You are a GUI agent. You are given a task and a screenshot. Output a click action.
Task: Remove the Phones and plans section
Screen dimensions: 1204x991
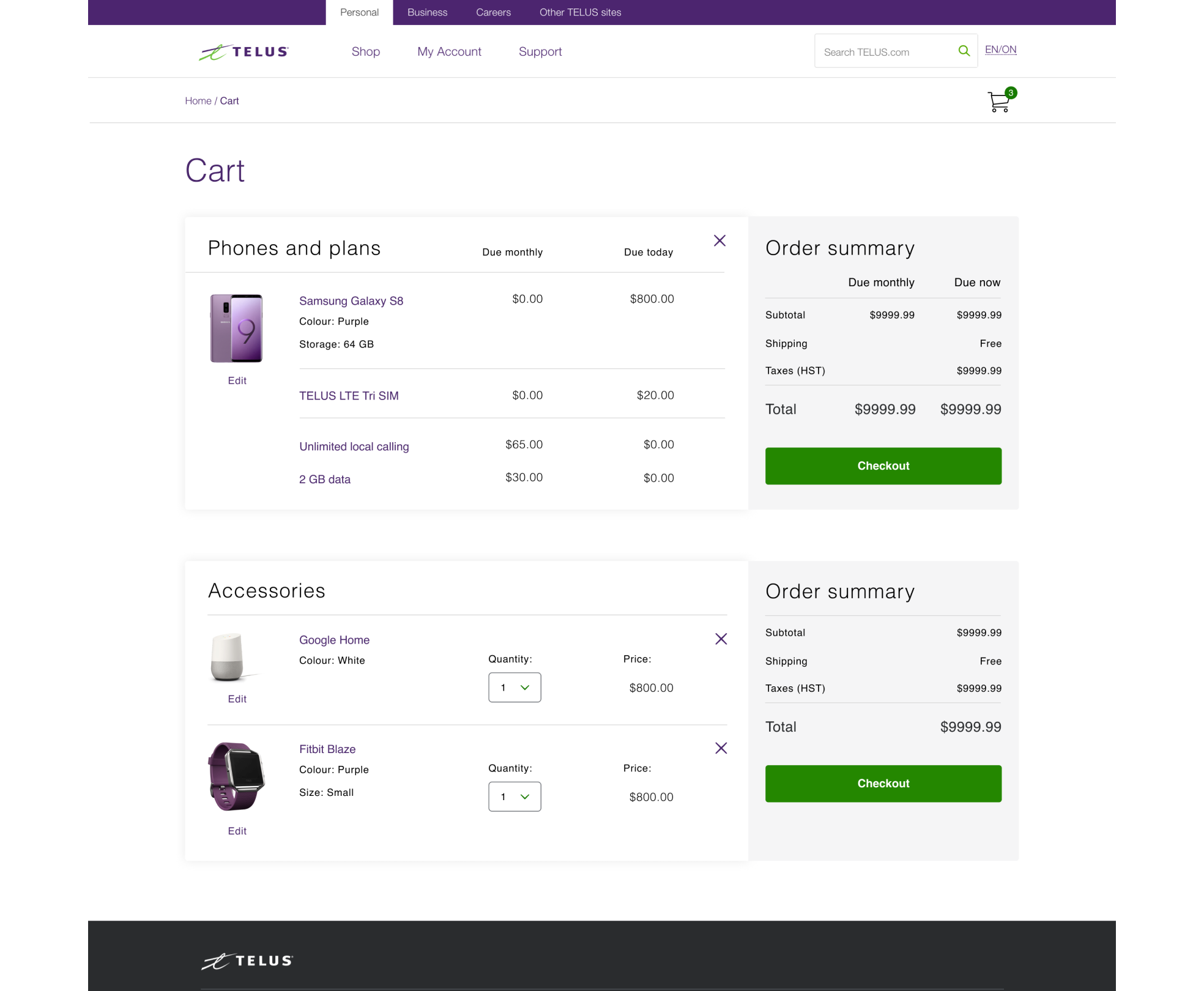point(719,240)
